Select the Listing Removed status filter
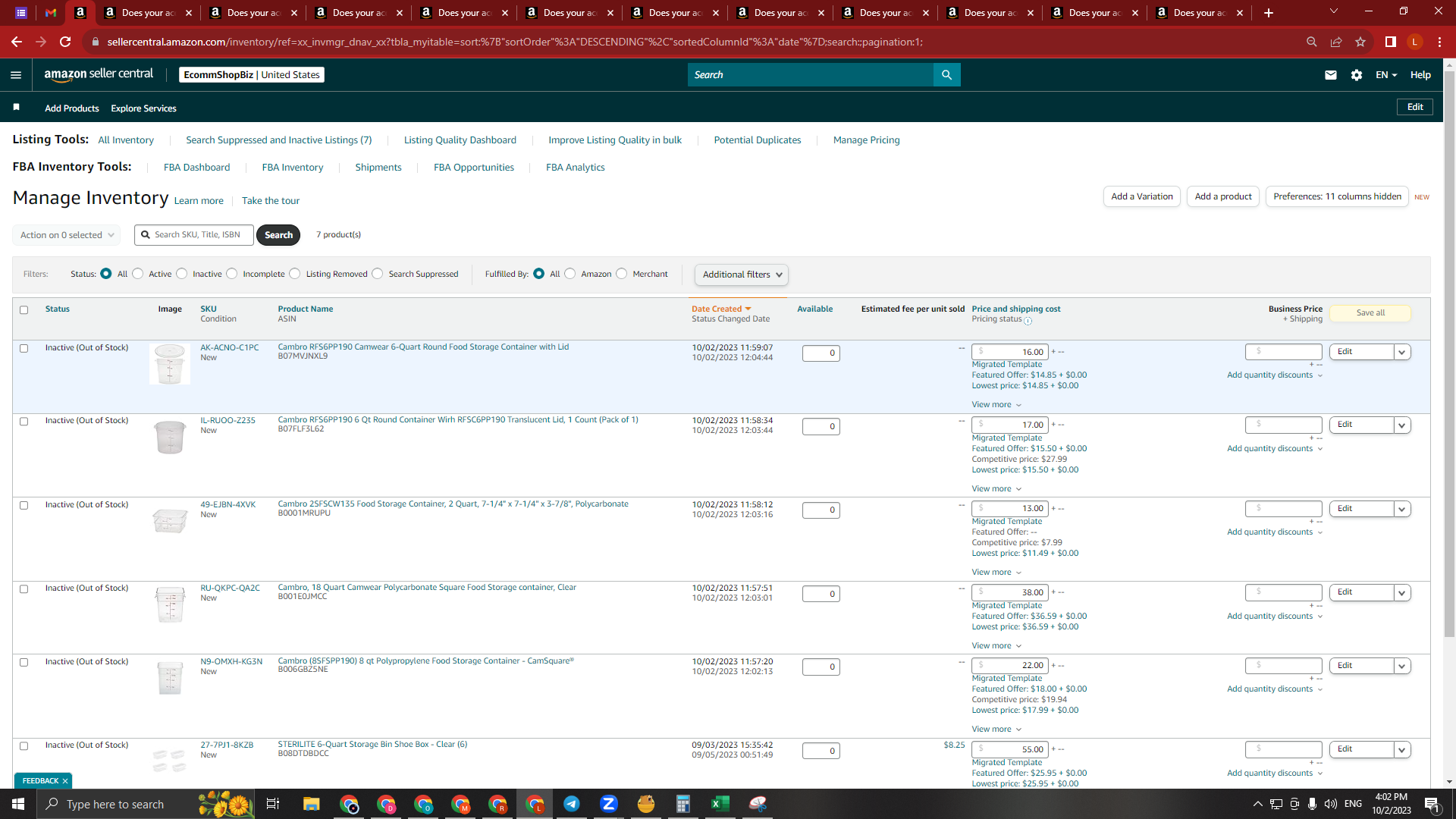Screen dimensions: 1456x819 point(295,274)
